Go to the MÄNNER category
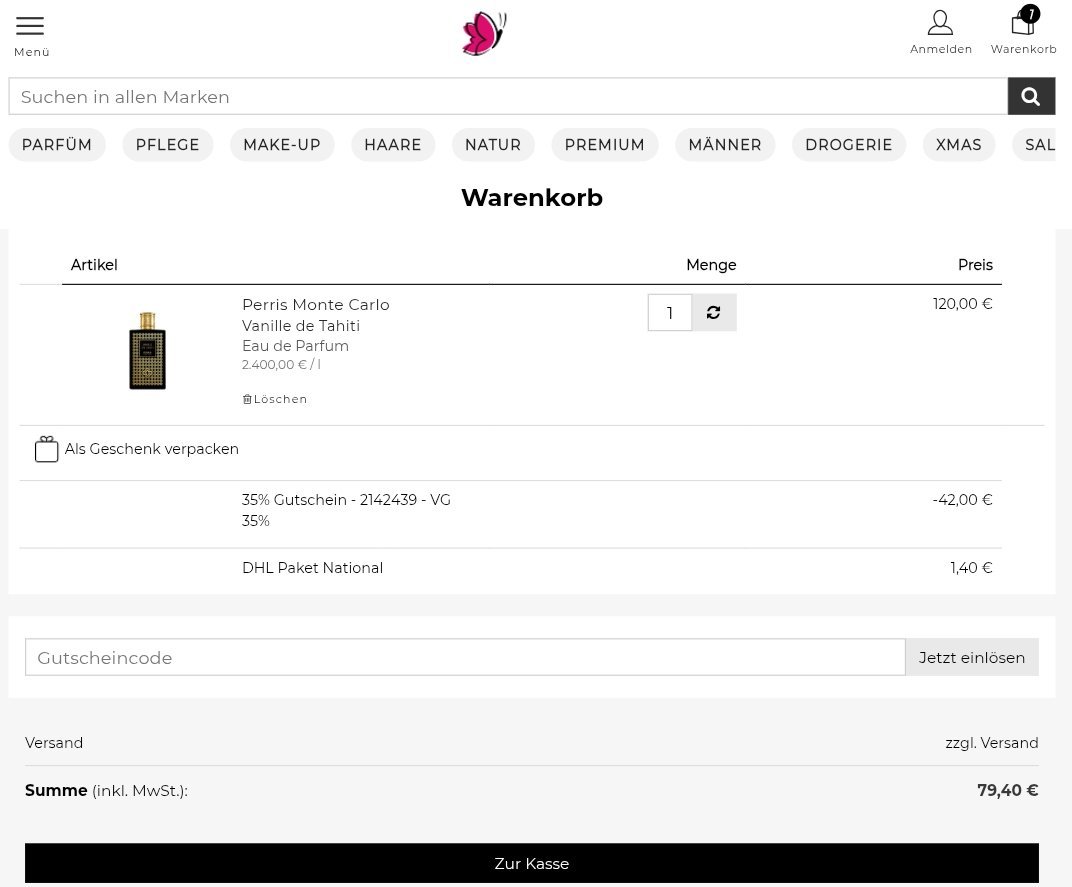Viewport: 1072px width, 887px height. point(725,145)
